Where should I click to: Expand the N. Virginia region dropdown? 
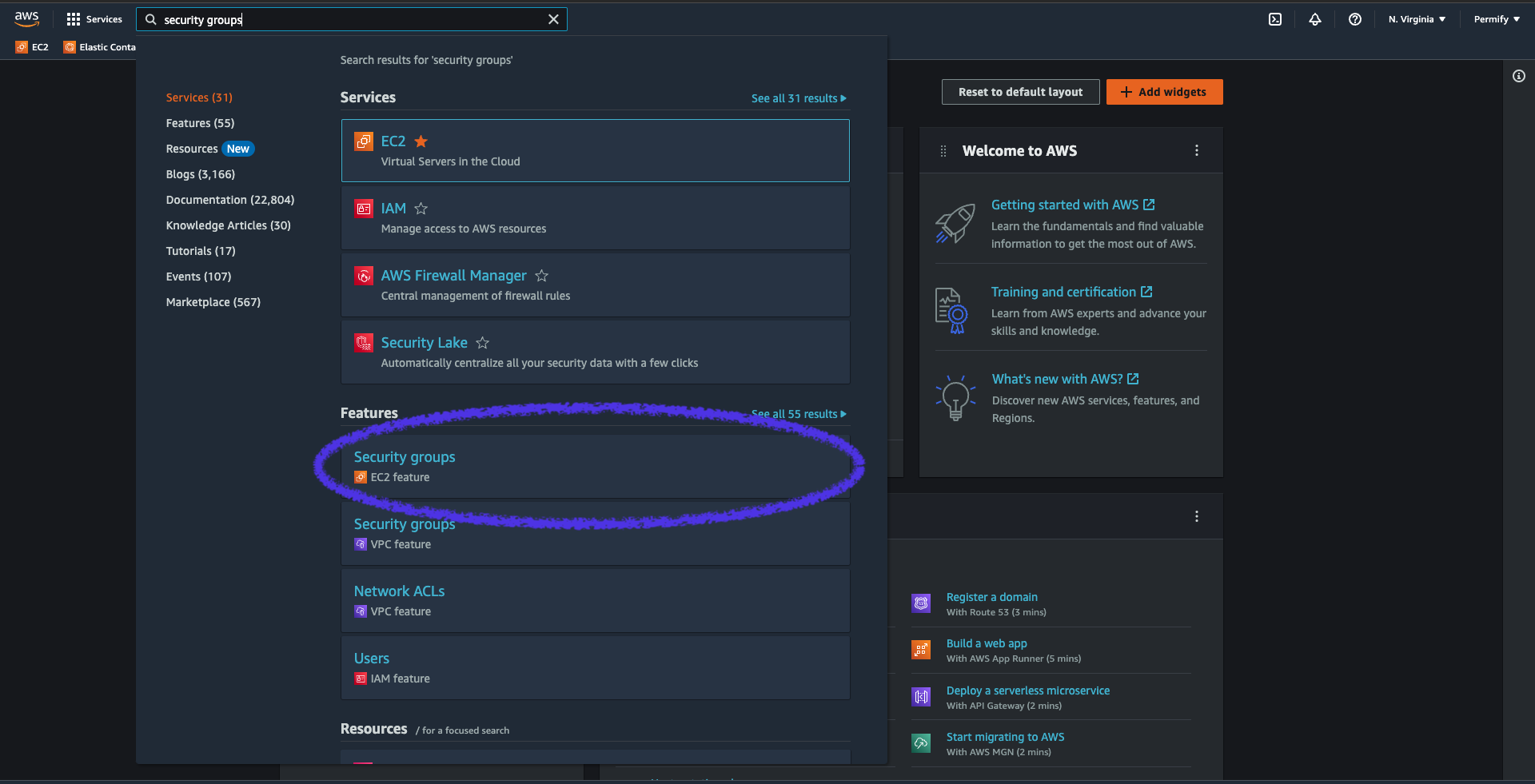[1417, 19]
